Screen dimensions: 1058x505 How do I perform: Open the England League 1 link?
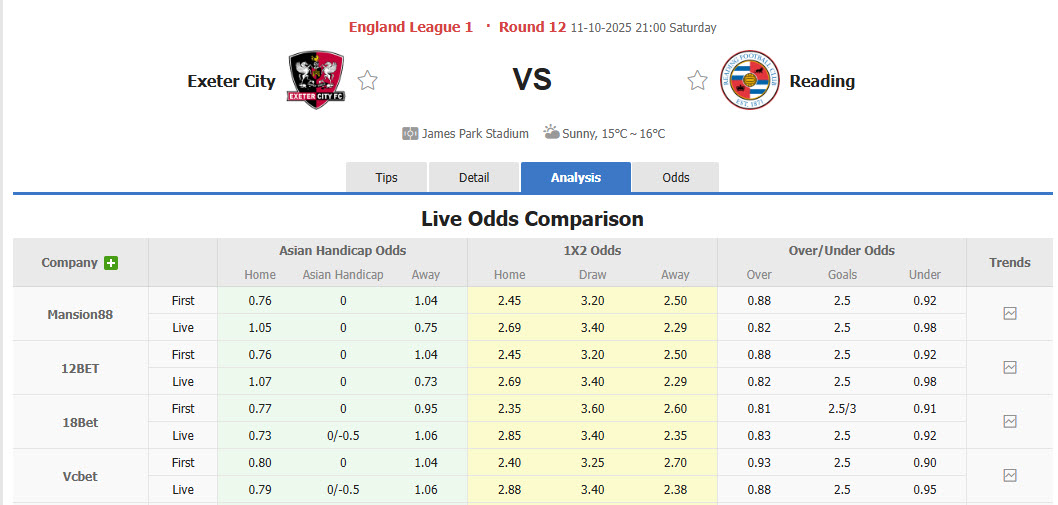pos(411,27)
